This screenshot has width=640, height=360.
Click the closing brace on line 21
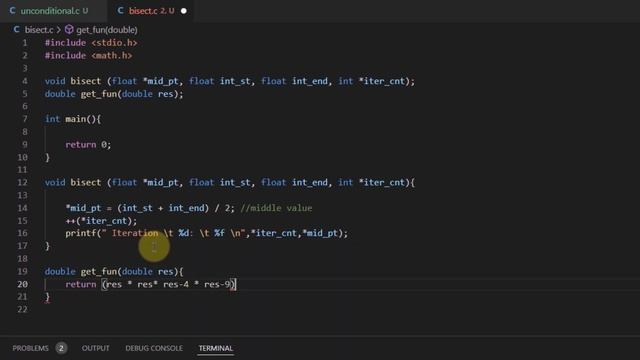(x=47, y=297)
